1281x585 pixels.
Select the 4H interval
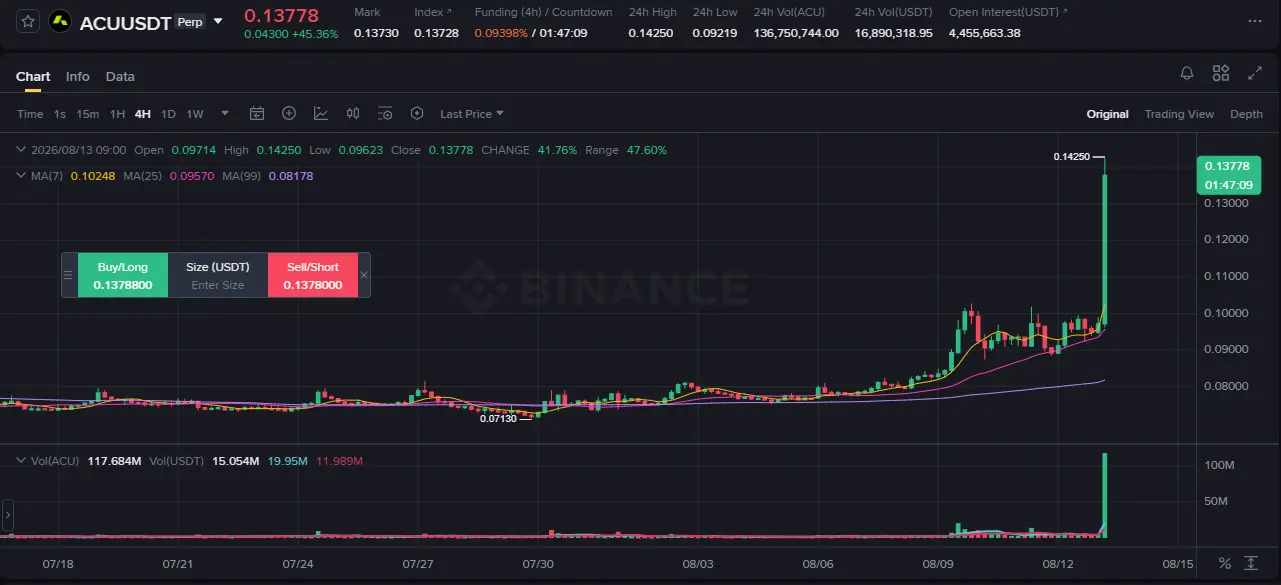(143, 114)
